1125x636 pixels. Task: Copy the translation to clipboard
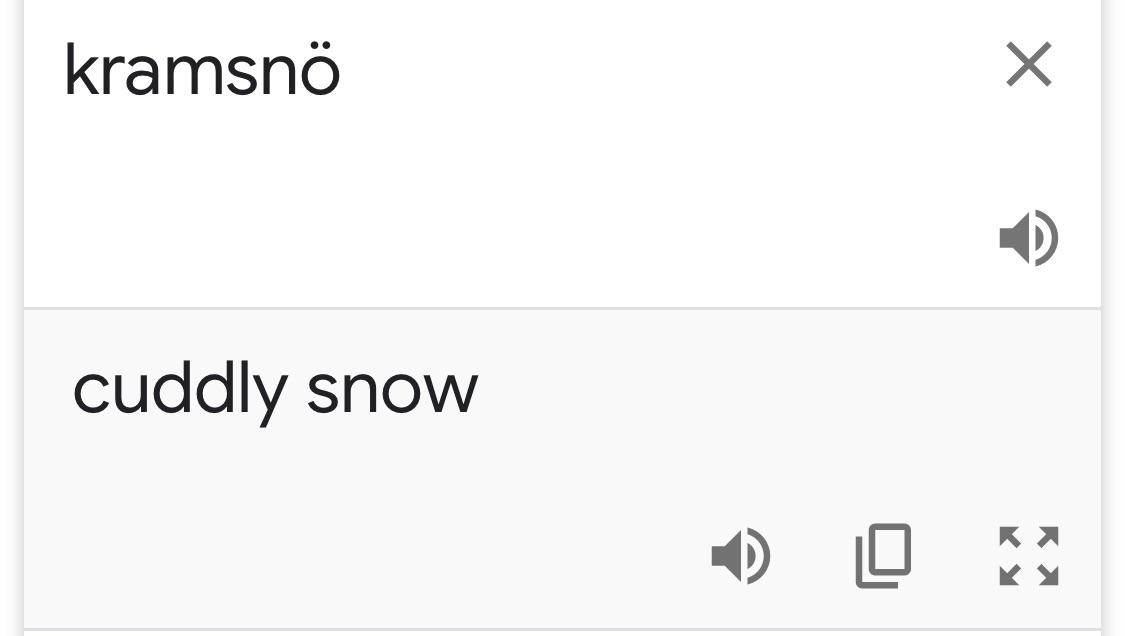(x=883, y=556)
